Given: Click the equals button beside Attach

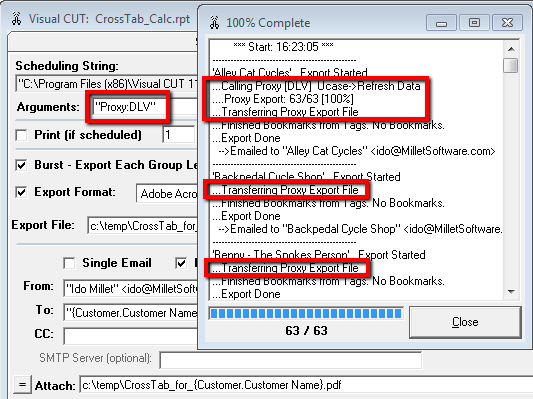Looking at the screenshot, I should pyautogui.click(x=22, y=385).
